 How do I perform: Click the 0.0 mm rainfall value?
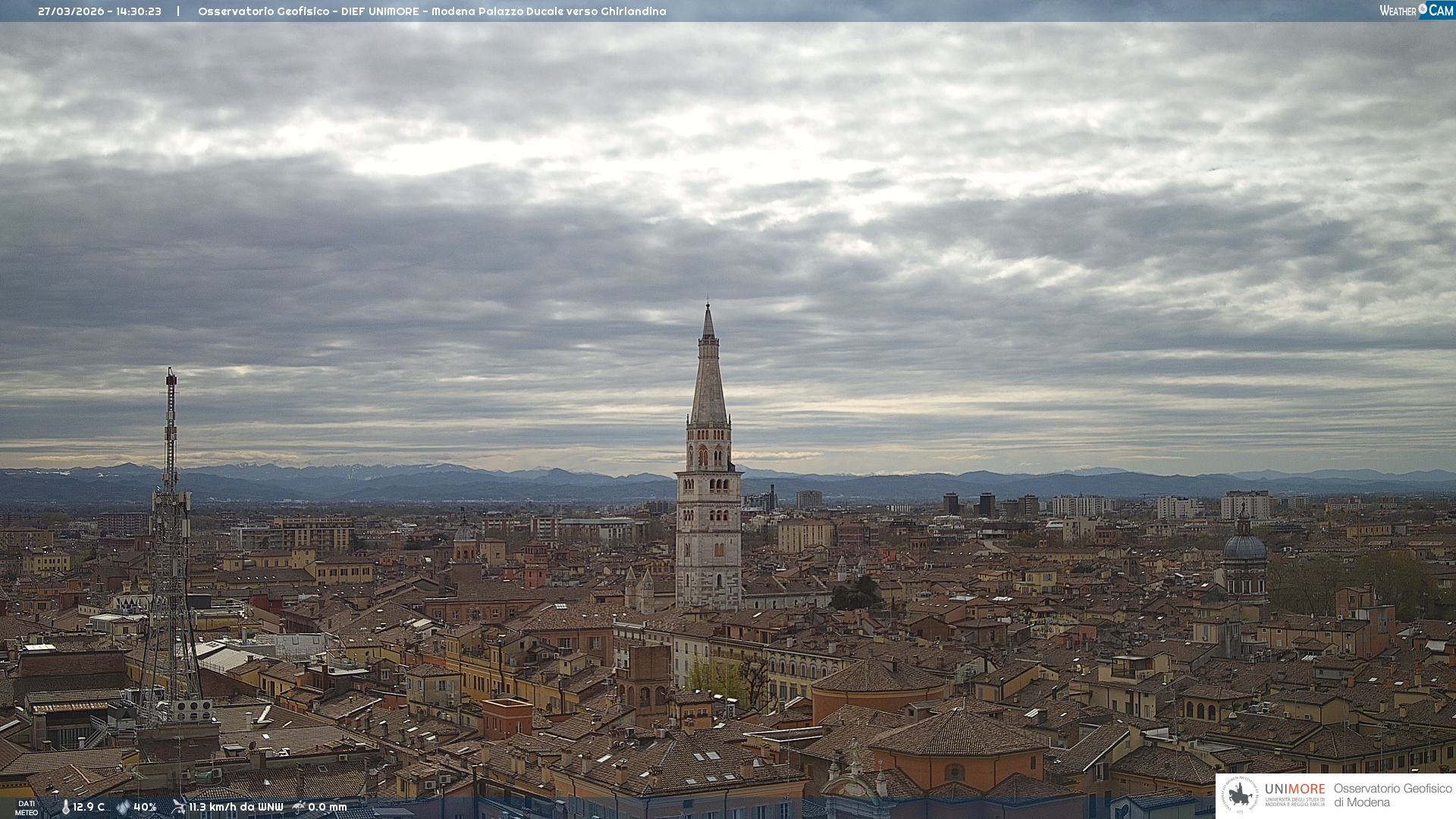pyautogui.click(x=327, y=807)
